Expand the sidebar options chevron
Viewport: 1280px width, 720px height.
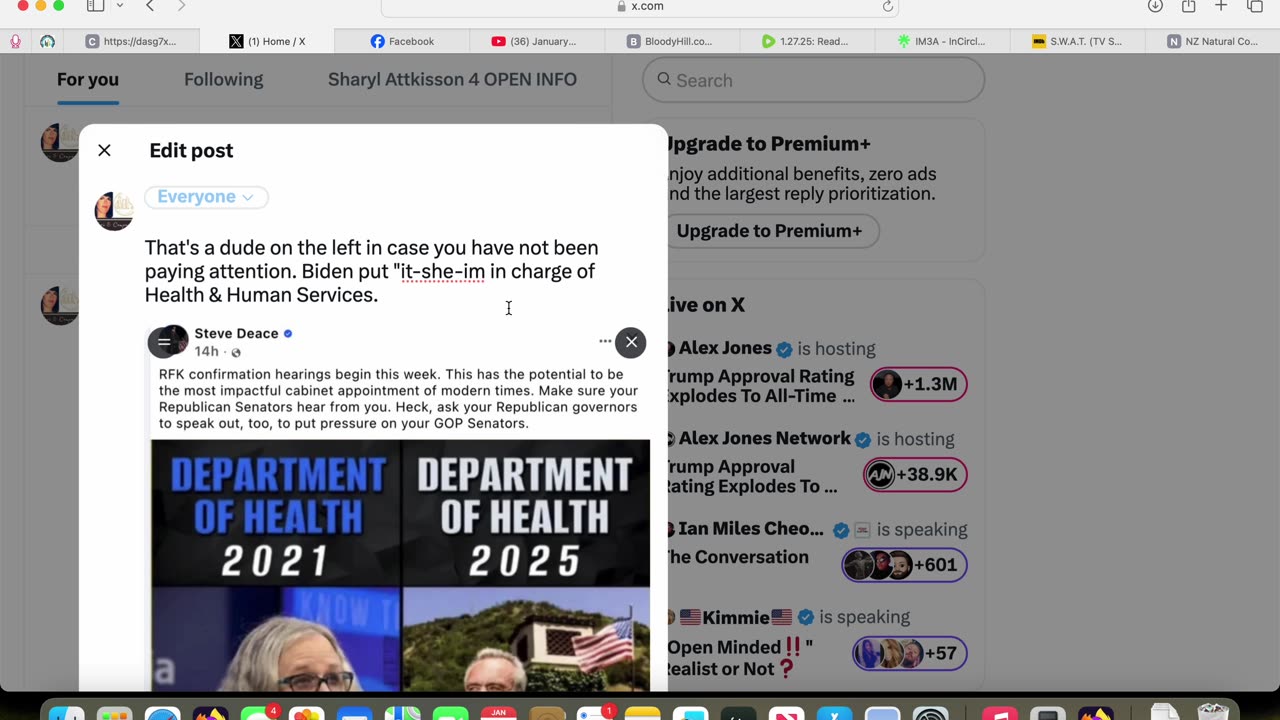(x=120, y=6)
